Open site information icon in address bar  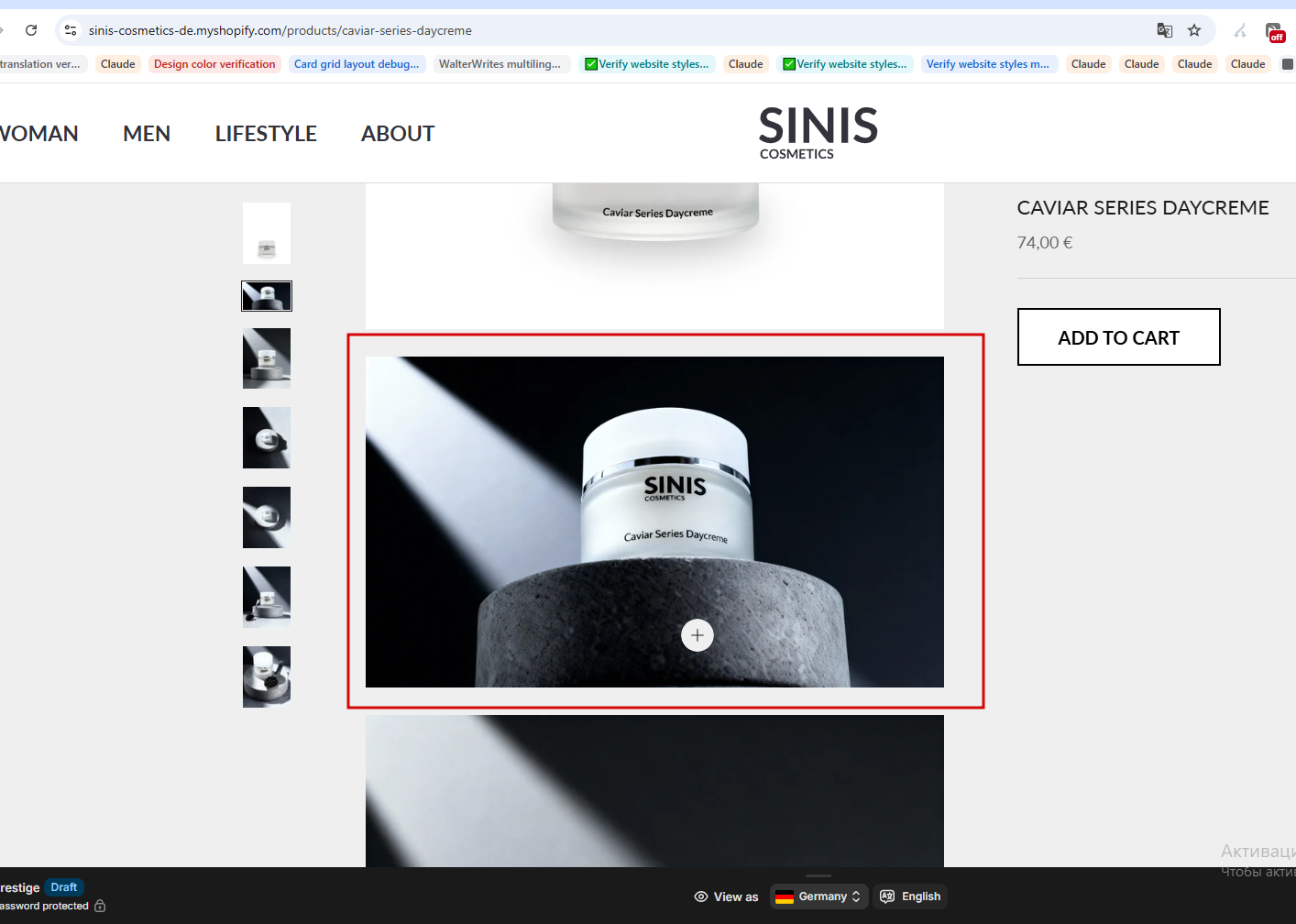pos(71,30)
